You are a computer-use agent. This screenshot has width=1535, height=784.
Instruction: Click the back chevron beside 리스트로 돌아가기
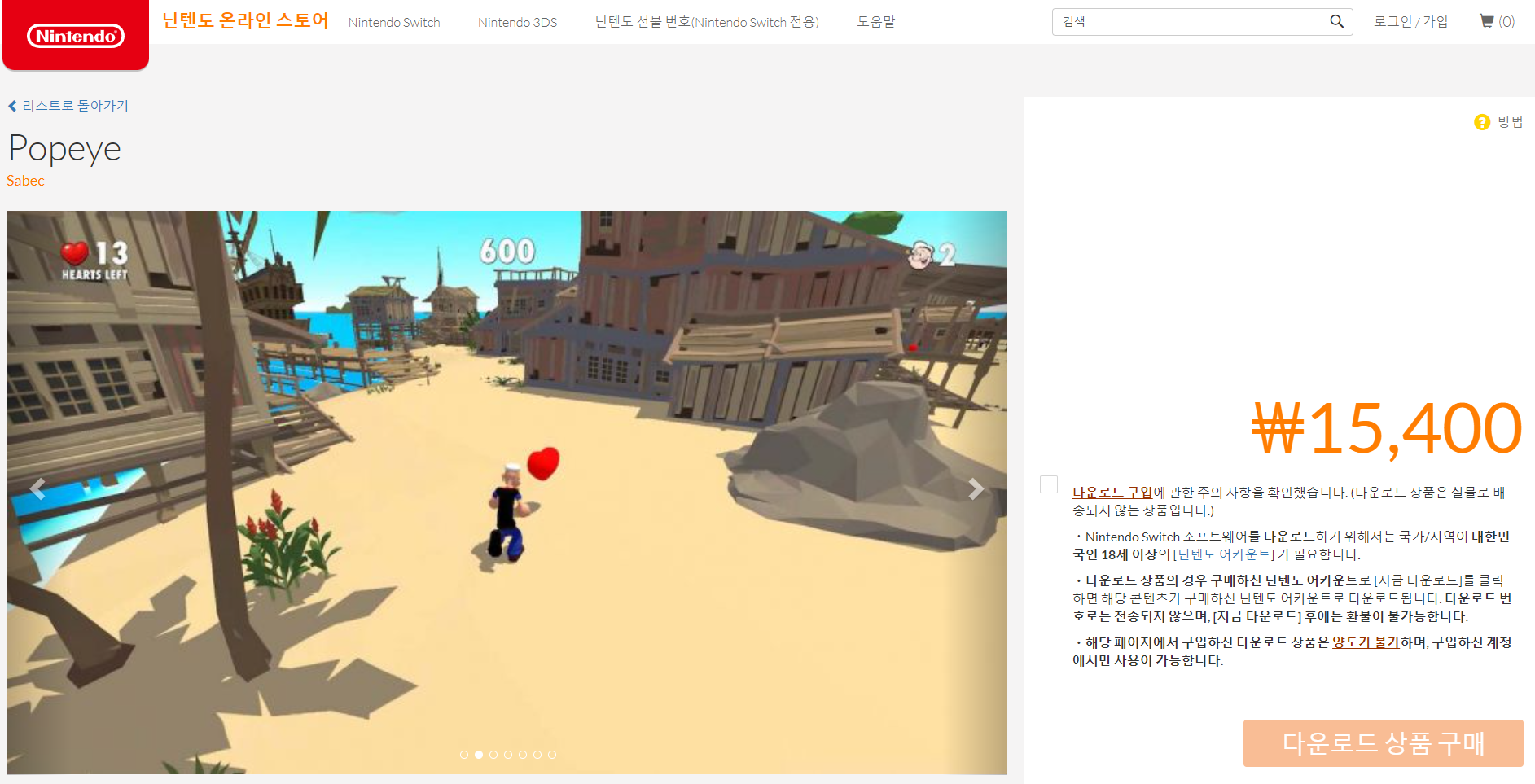(12, 106)
